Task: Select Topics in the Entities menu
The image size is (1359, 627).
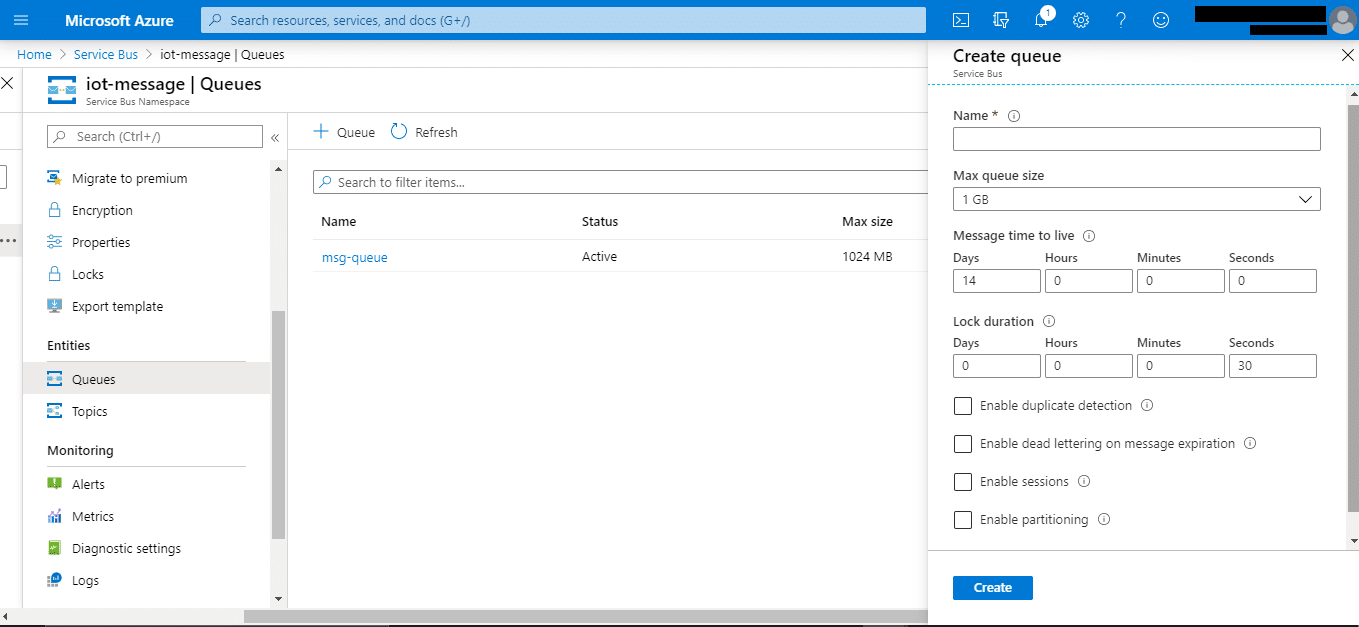Action: pyautogui.click(x=89, y=412)
